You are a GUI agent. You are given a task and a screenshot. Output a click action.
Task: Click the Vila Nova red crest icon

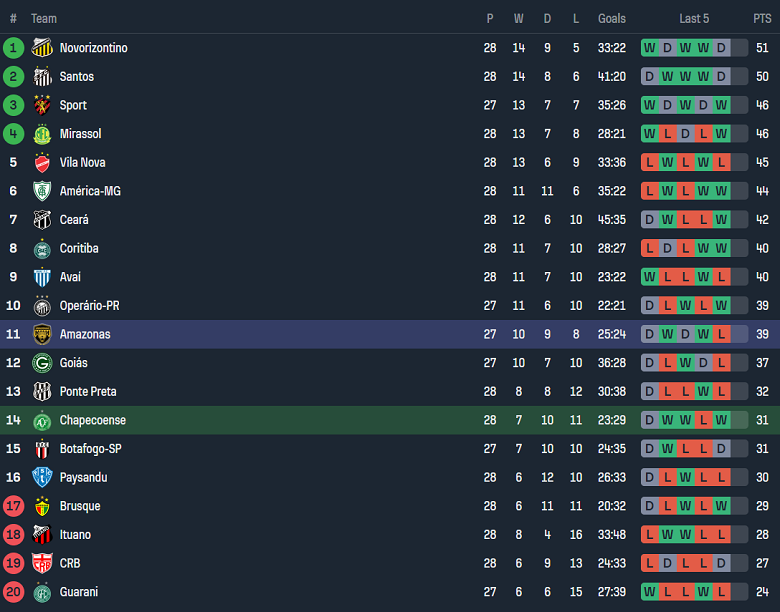[42, 163]
